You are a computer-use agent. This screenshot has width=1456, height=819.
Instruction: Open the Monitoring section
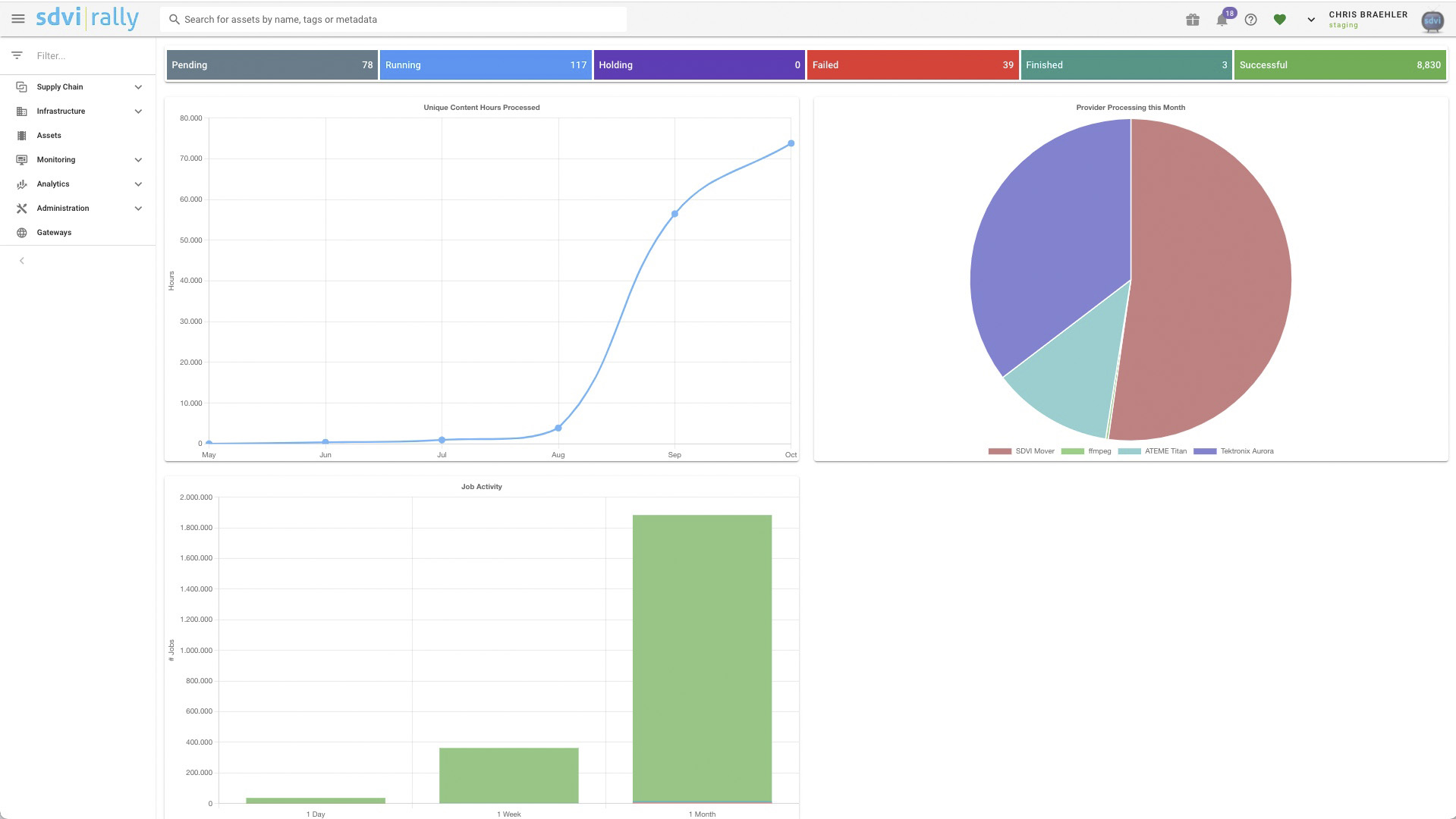click(x=55, y=159)
